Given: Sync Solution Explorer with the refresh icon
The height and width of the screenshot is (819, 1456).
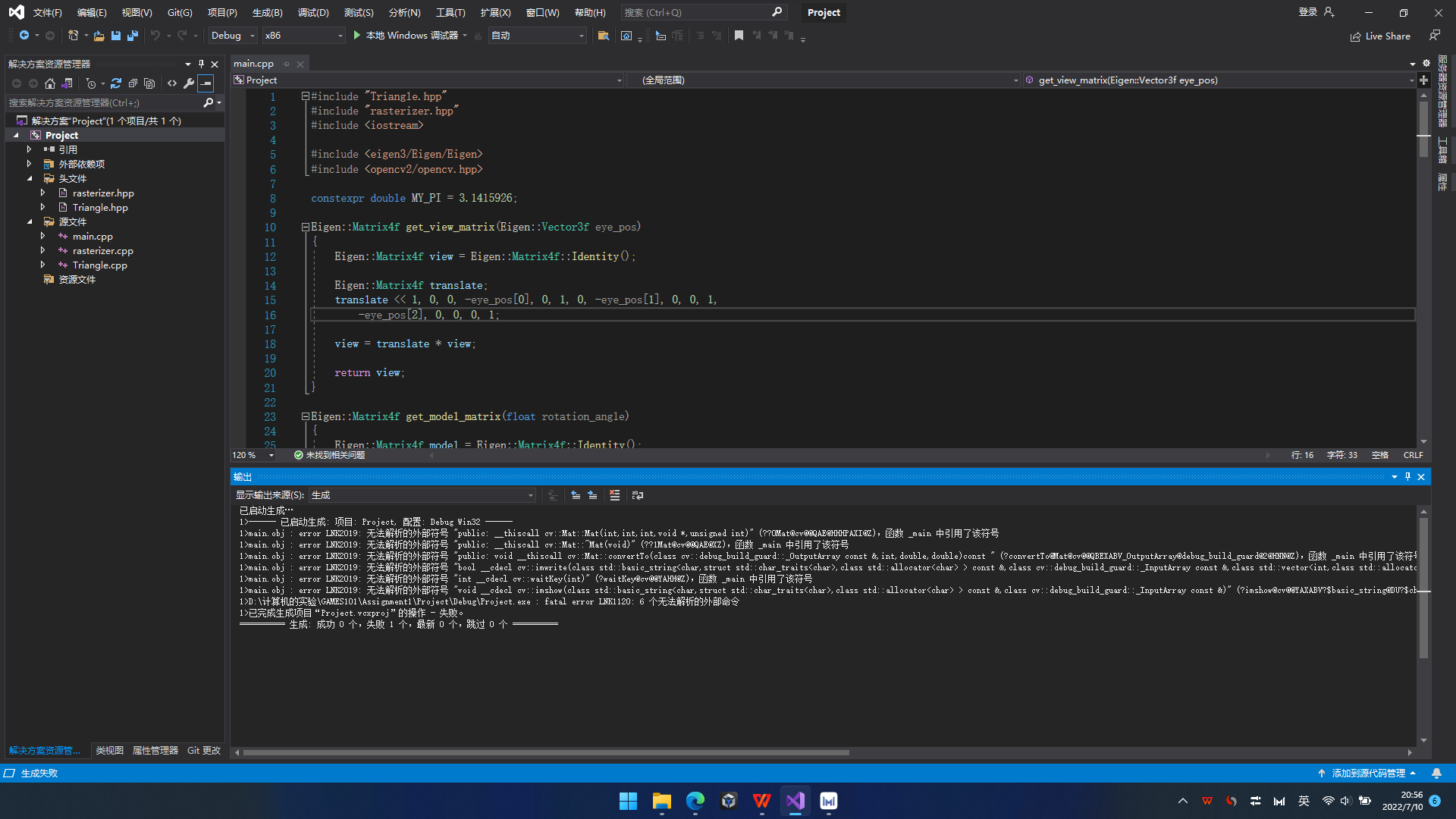Looking at the screenshot, I should [x=116, y=83].
